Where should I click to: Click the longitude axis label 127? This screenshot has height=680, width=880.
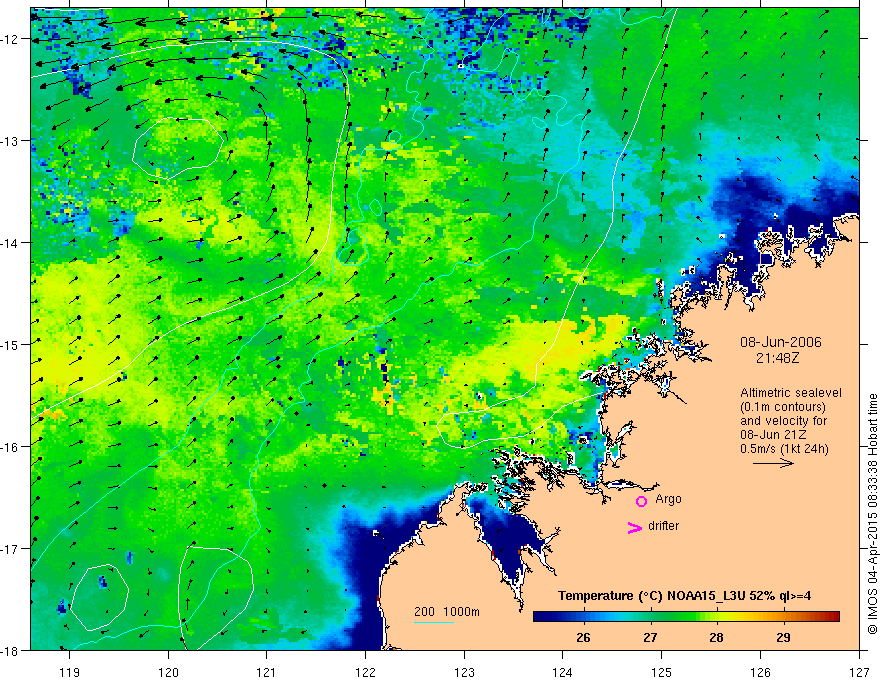[x=859, y=672]
